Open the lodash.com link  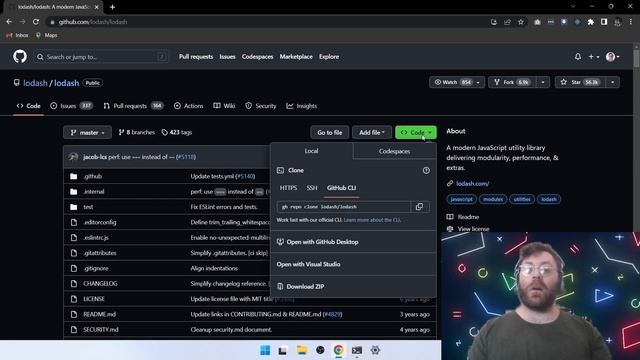472,183
